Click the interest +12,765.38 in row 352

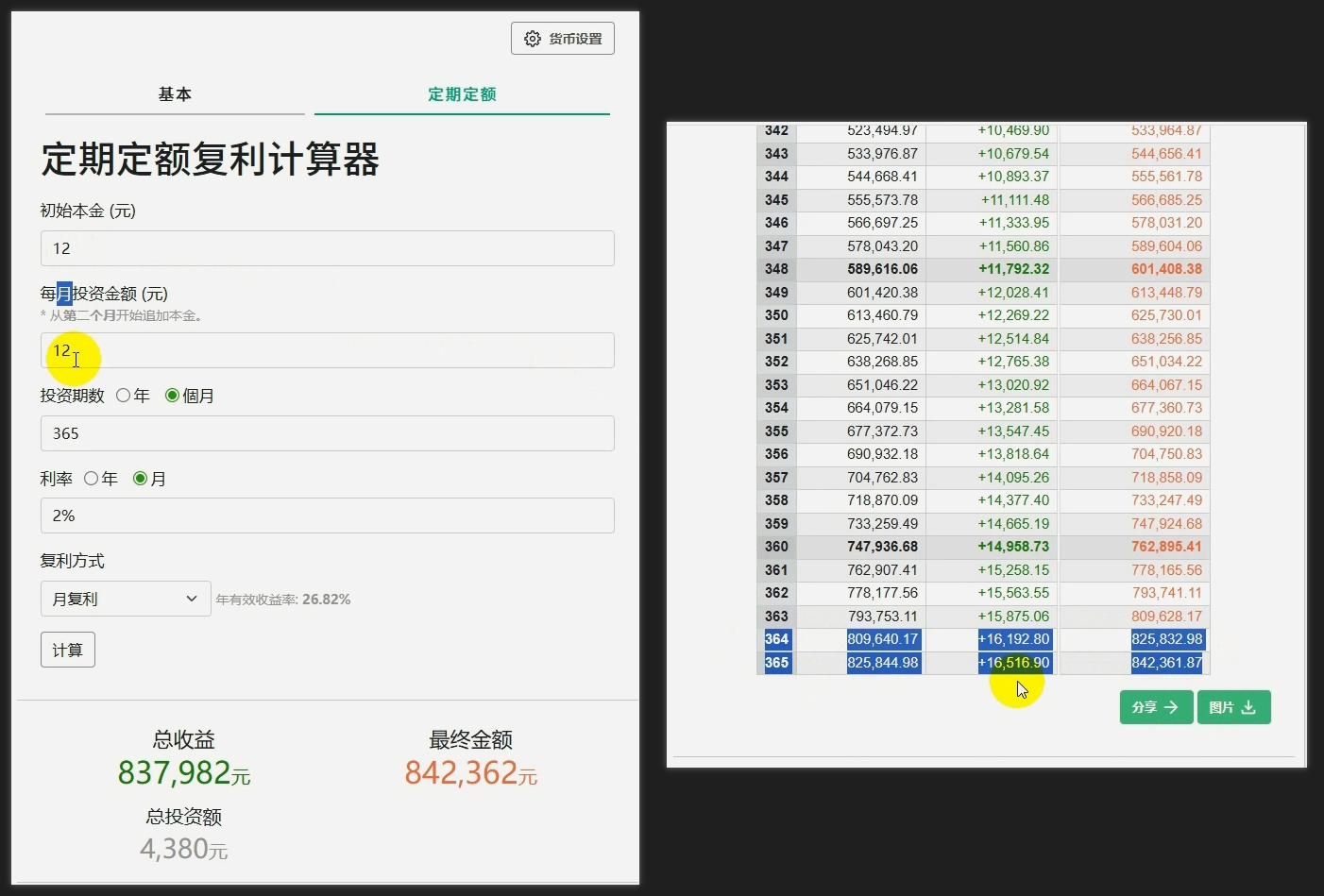pos(1014,362)
